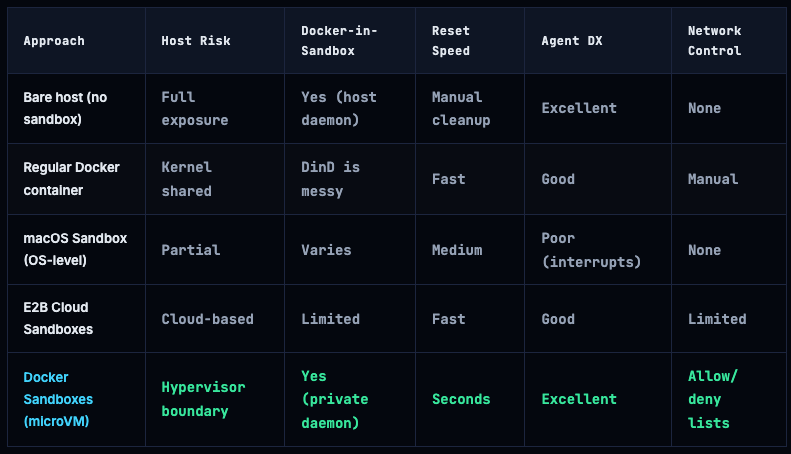
Task: Click the Full exposure cell
Action: coord(195,108)
